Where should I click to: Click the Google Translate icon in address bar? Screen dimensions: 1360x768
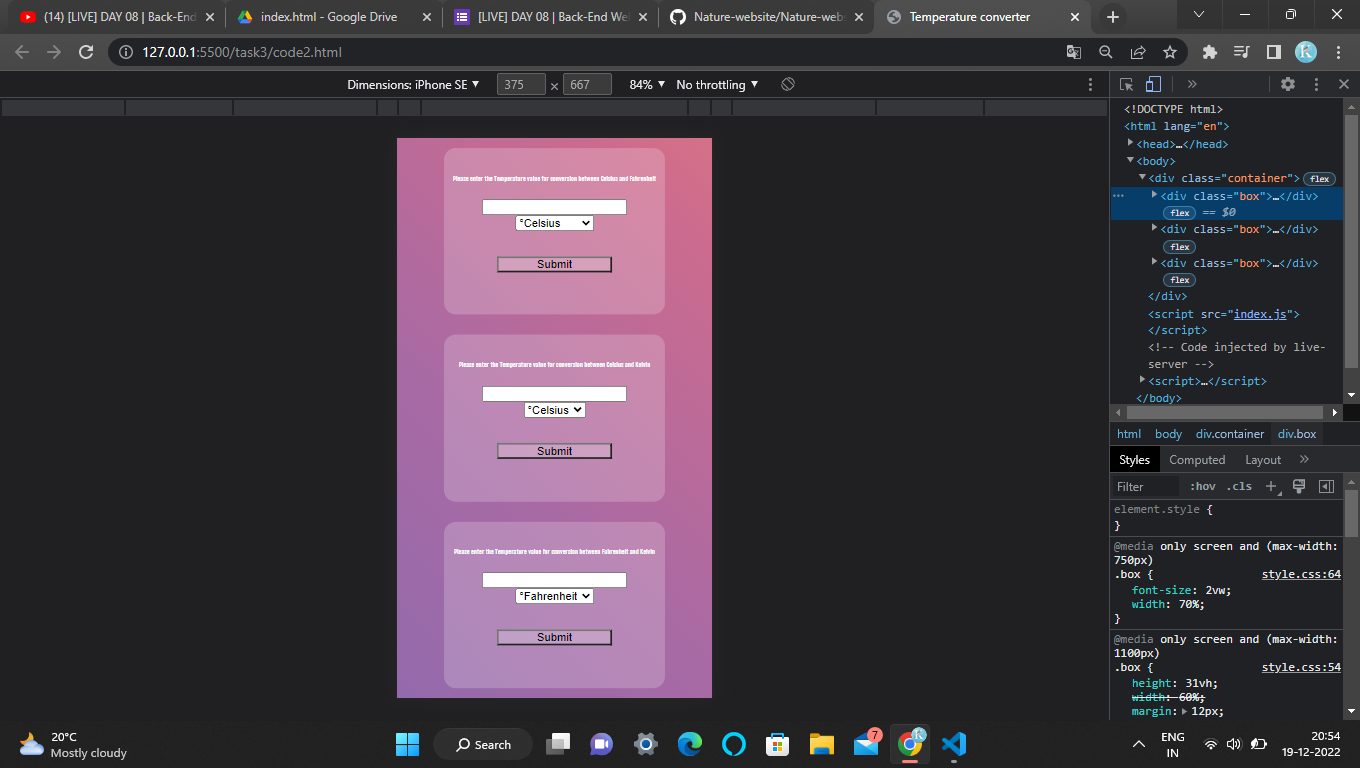tap(1074, 52)
